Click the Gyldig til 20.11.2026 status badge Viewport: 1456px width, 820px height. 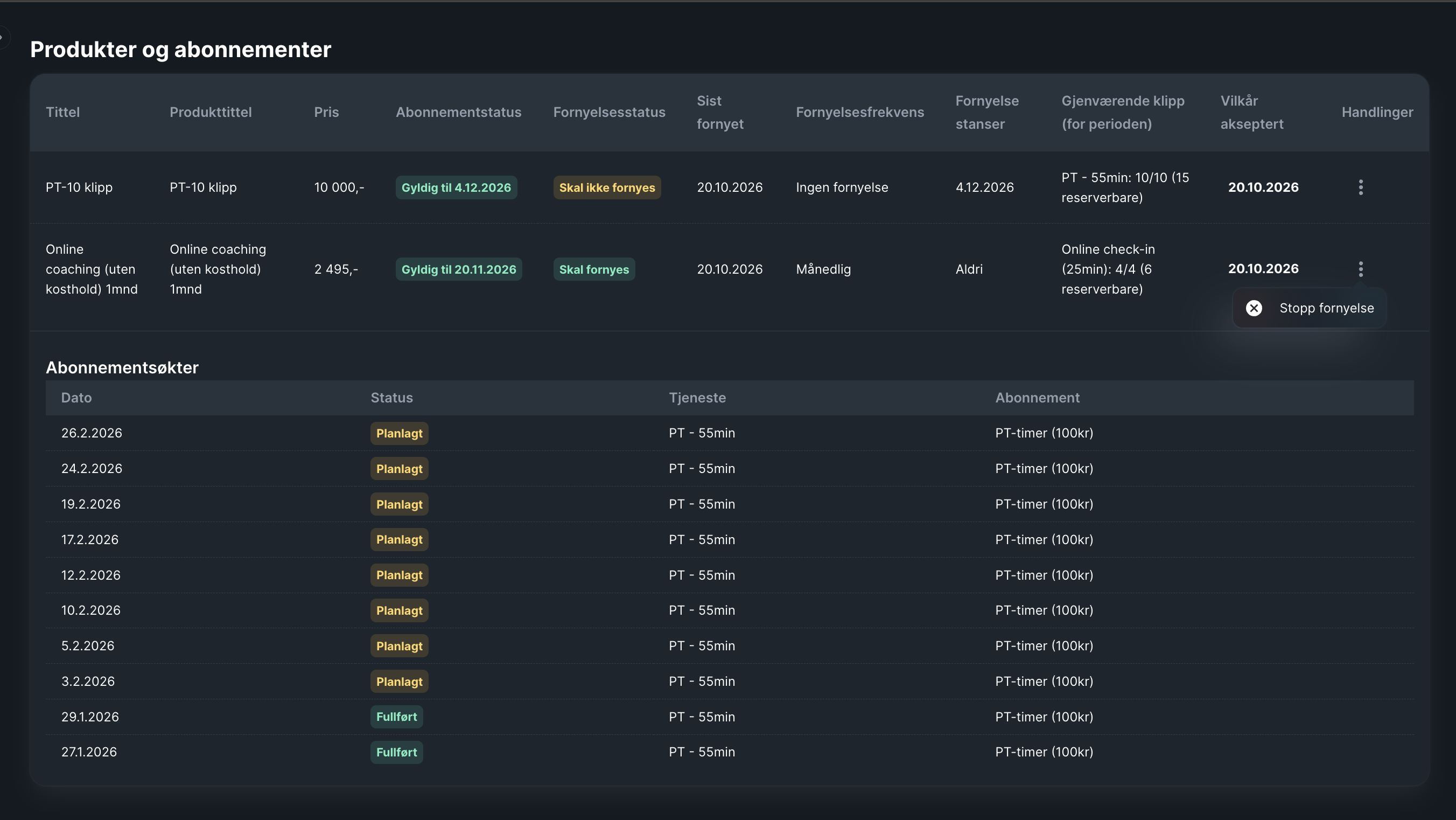point(458,269)
